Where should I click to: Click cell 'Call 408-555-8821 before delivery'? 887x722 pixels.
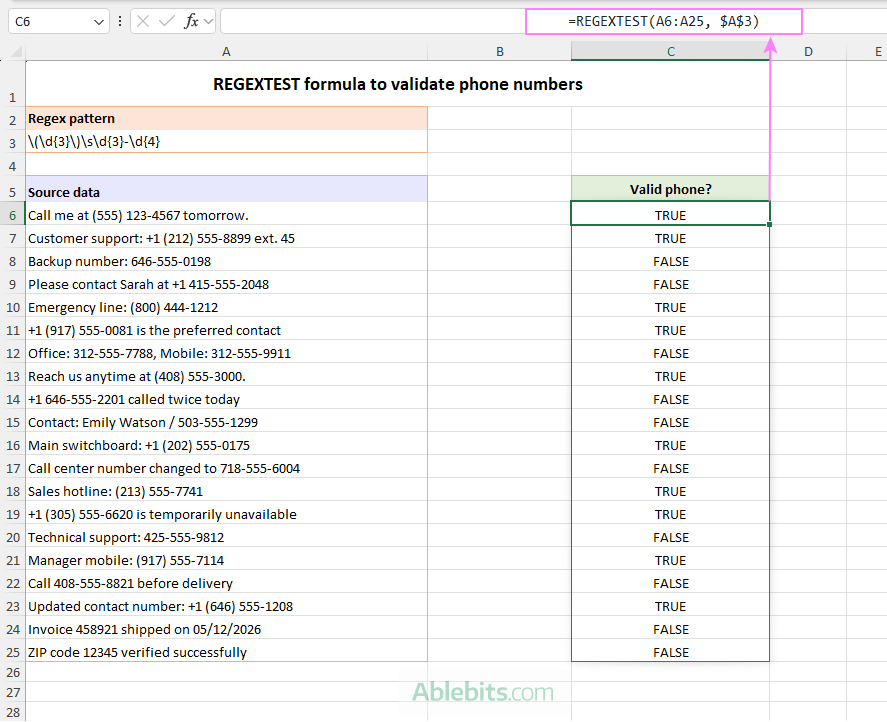point(226,584)
